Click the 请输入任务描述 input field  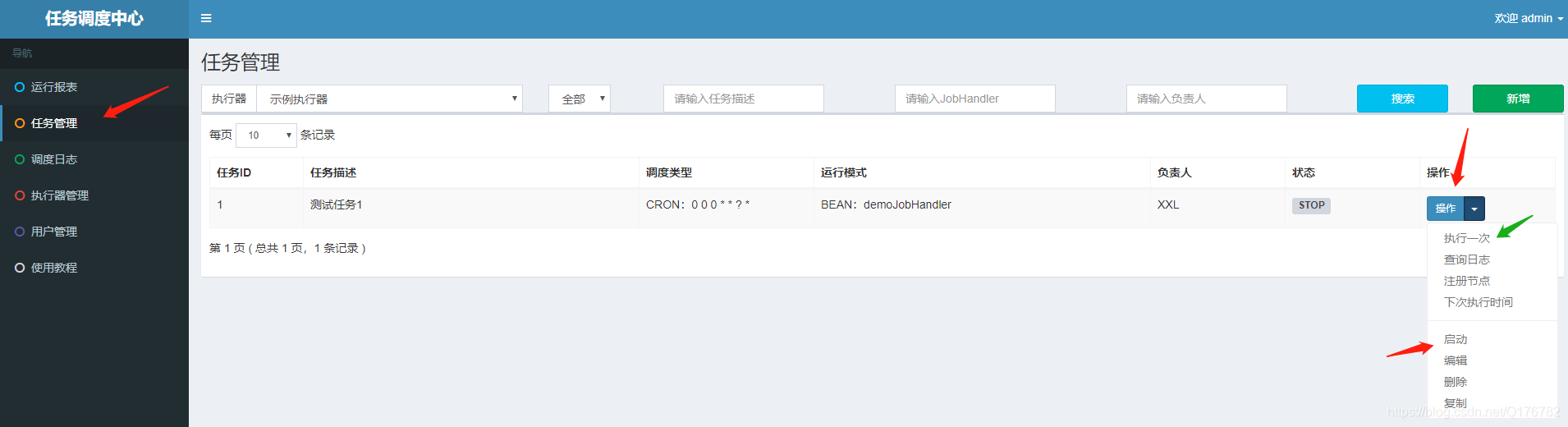click(x=744, y=99)
